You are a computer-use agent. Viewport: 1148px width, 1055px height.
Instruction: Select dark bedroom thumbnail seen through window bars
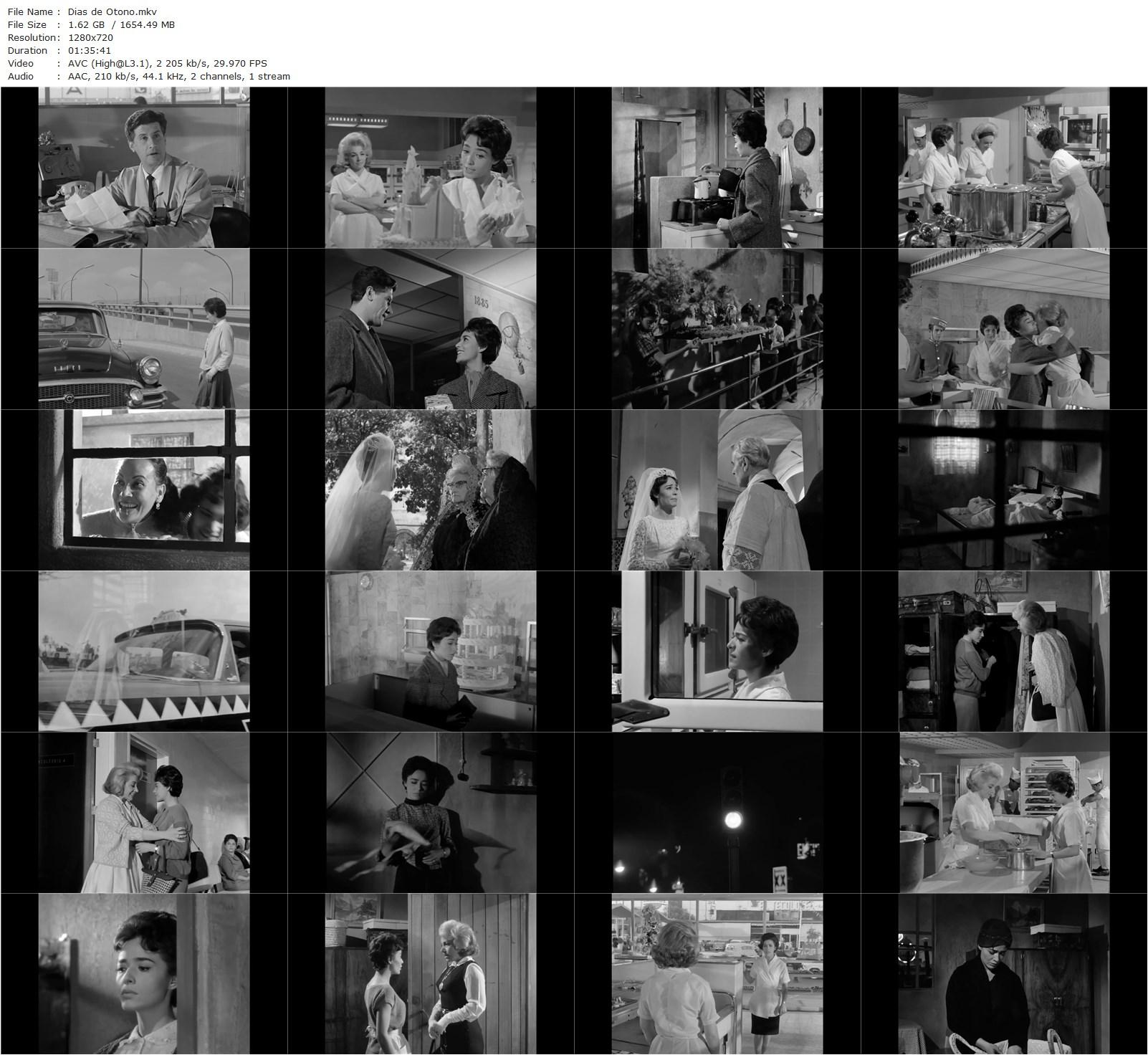(x=1003, y=490)
